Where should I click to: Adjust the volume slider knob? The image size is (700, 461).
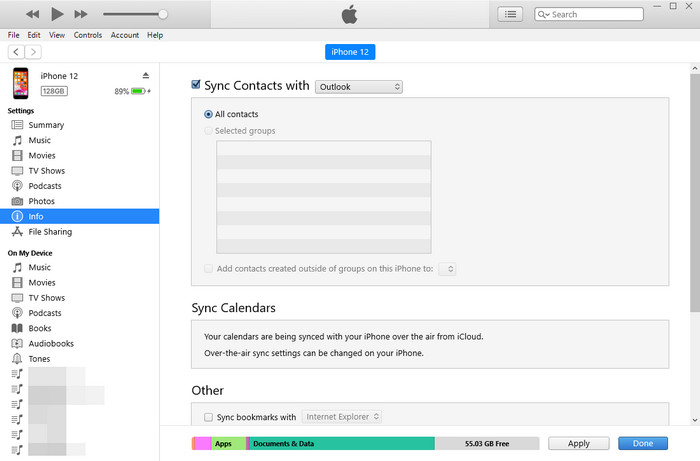(x=163, y=14)
